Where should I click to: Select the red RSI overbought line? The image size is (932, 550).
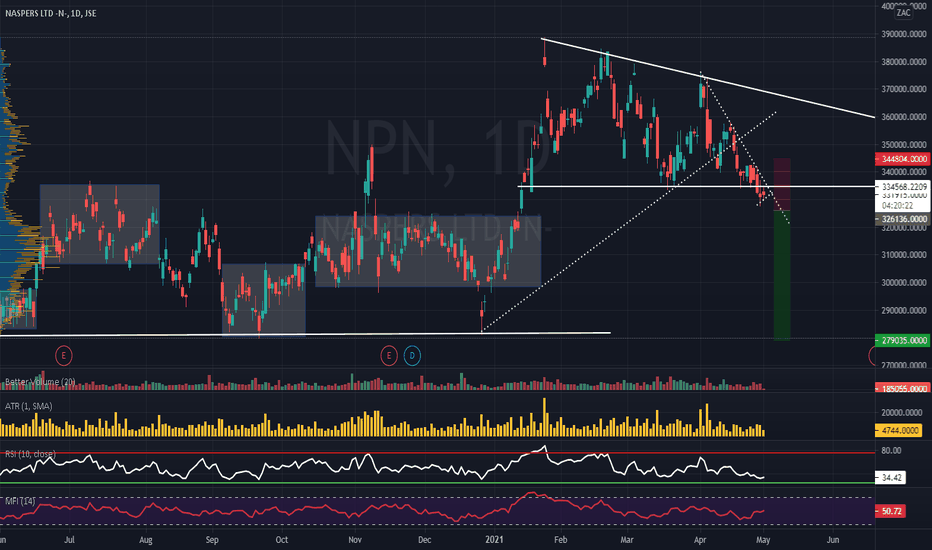(x=437, y=452)
